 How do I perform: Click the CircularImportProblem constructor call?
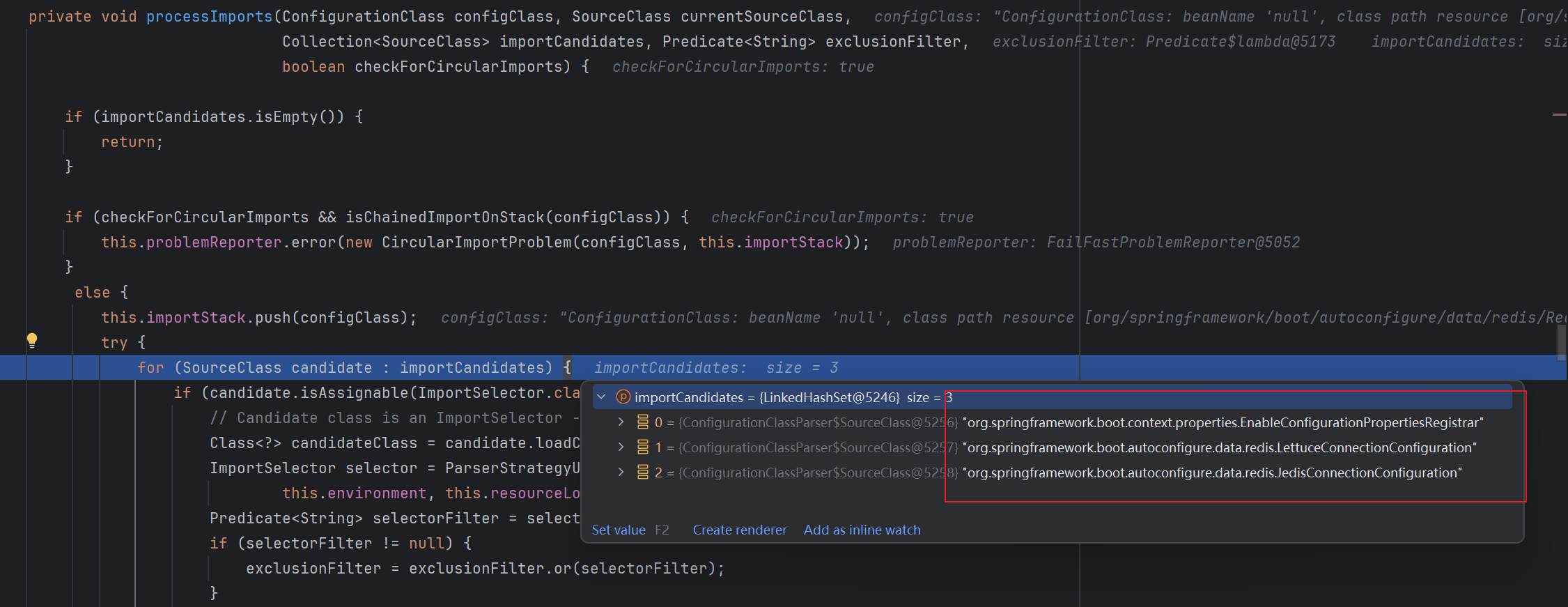click(x=476, y=243)
